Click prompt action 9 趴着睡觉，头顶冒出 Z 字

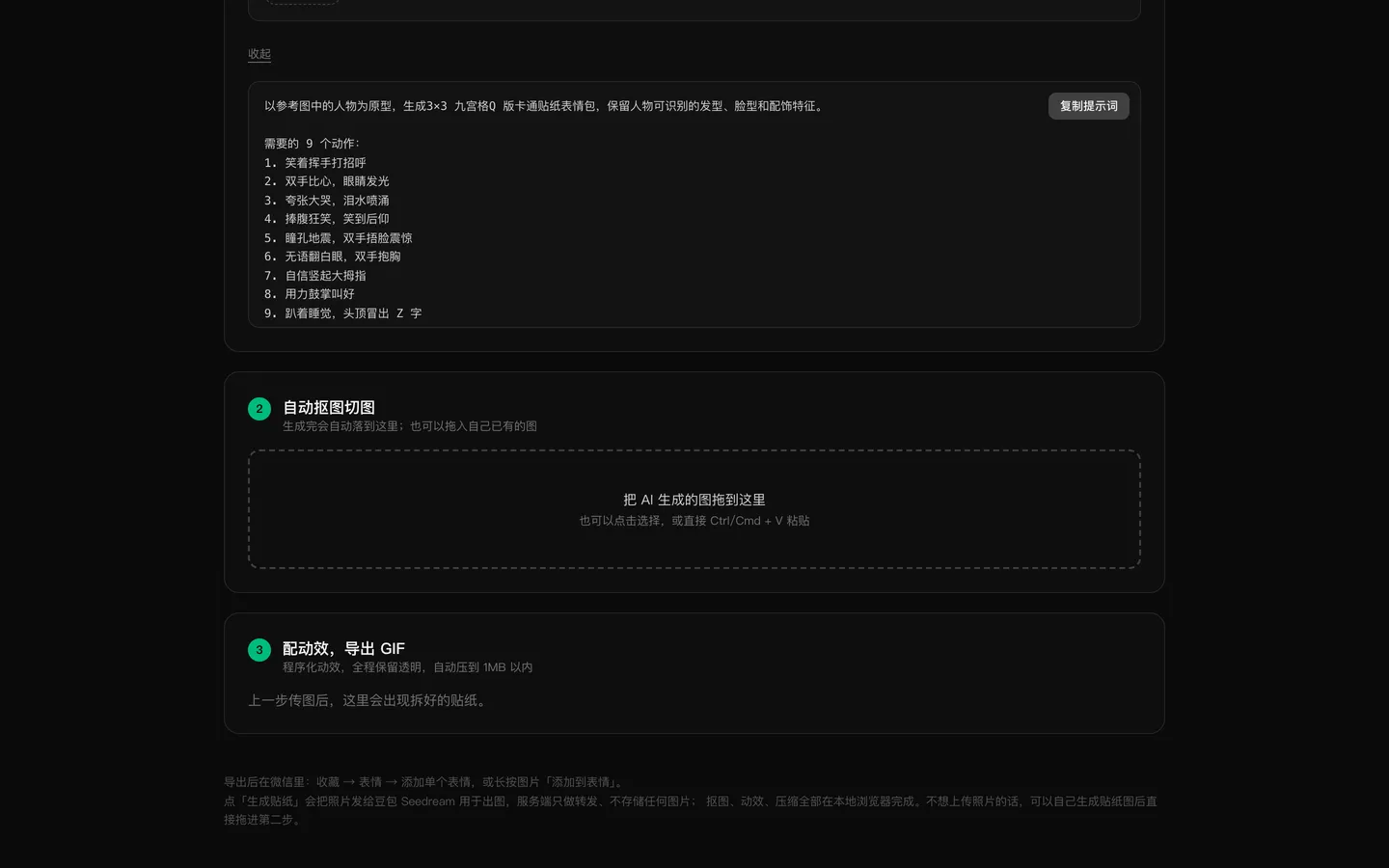pyautogui.click(x=343, y=313)
